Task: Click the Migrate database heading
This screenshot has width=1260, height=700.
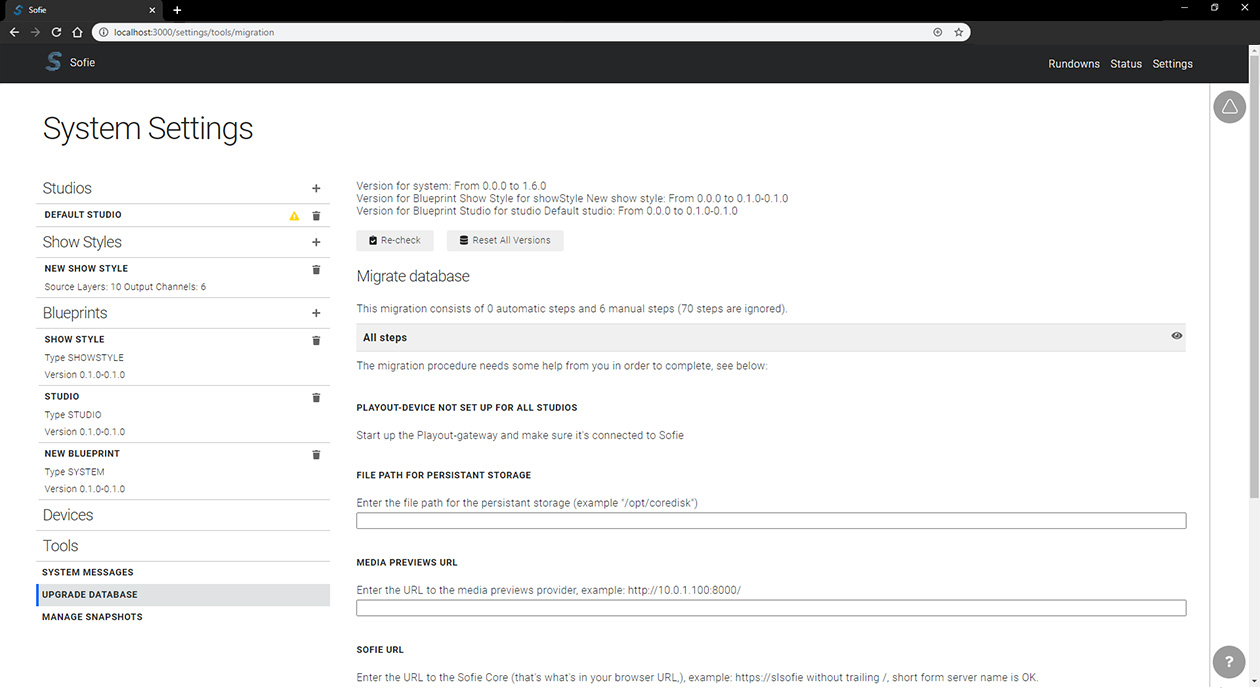Action: [x=413, y=276]
